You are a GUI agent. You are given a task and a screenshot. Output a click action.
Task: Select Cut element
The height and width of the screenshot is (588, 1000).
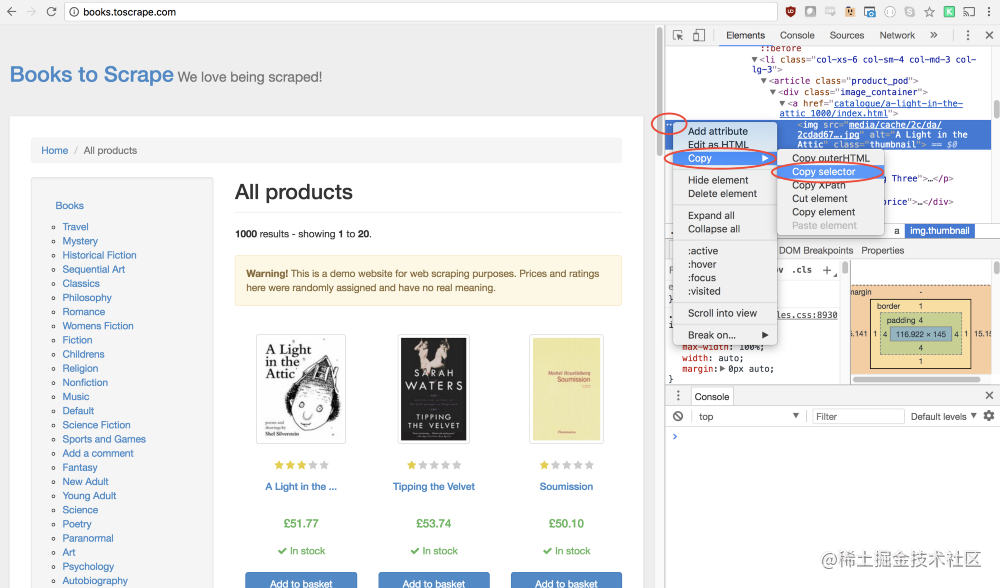click(830, 198)
